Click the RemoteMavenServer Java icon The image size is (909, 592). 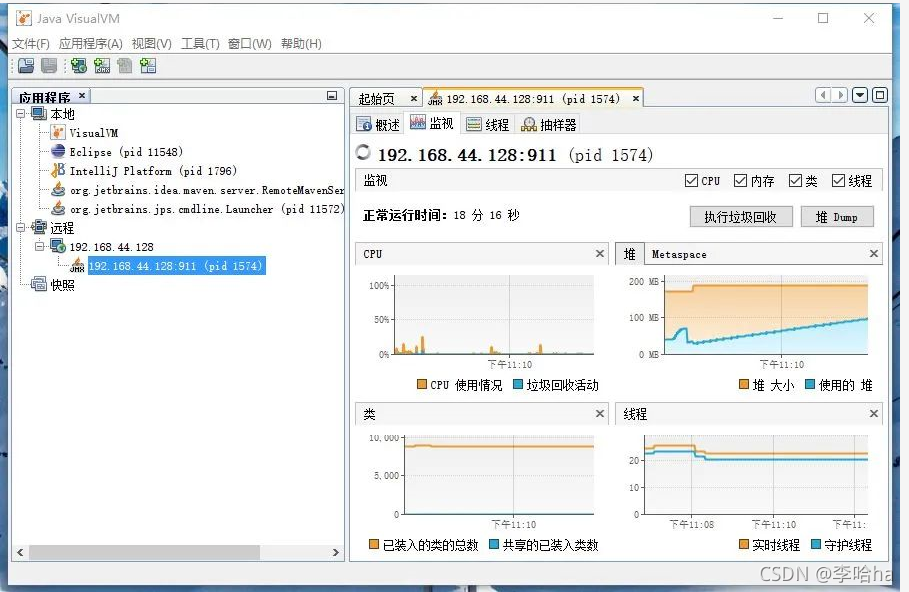coord(58,189)
